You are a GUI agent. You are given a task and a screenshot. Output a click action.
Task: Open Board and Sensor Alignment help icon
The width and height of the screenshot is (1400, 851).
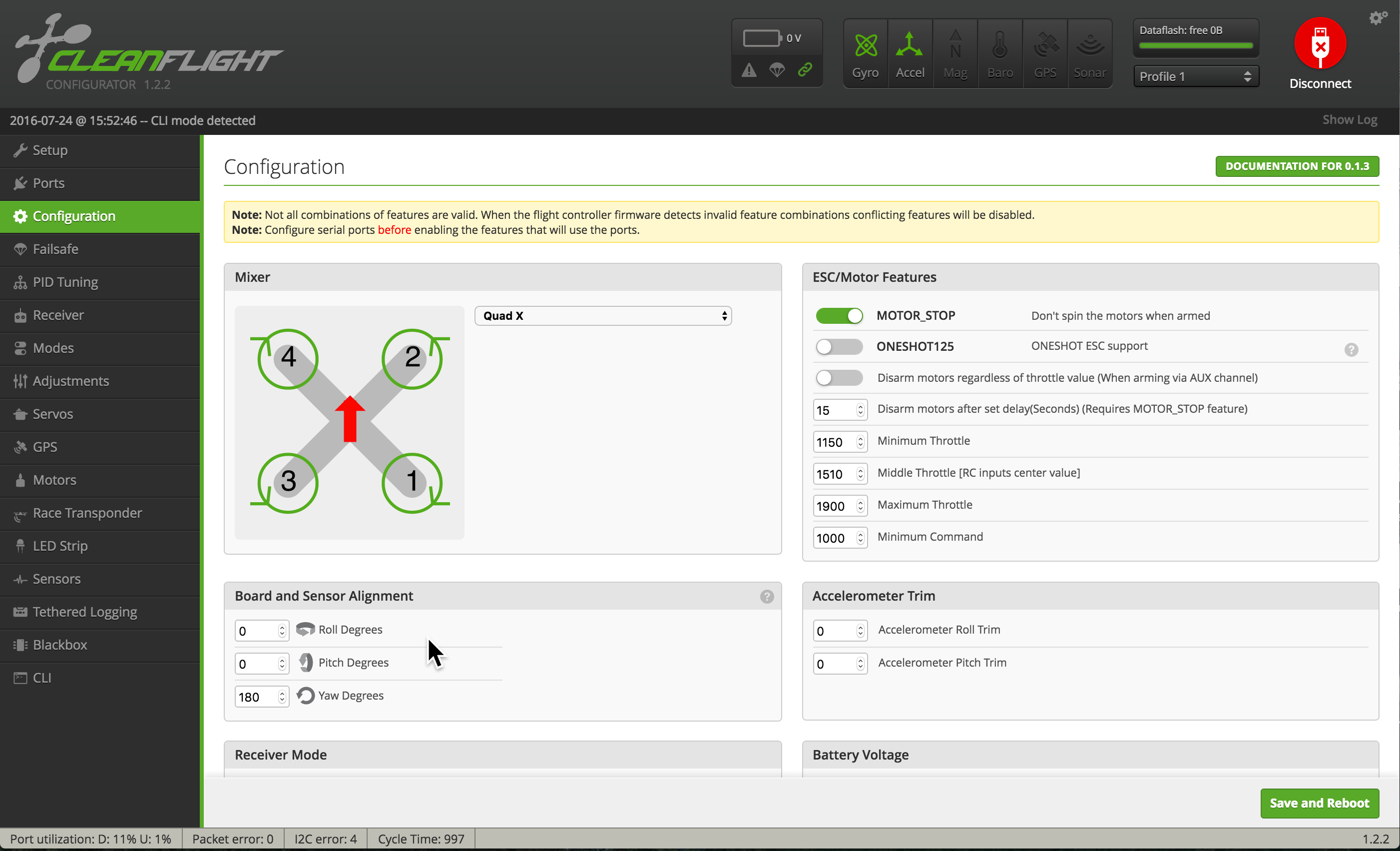point(767,596)
